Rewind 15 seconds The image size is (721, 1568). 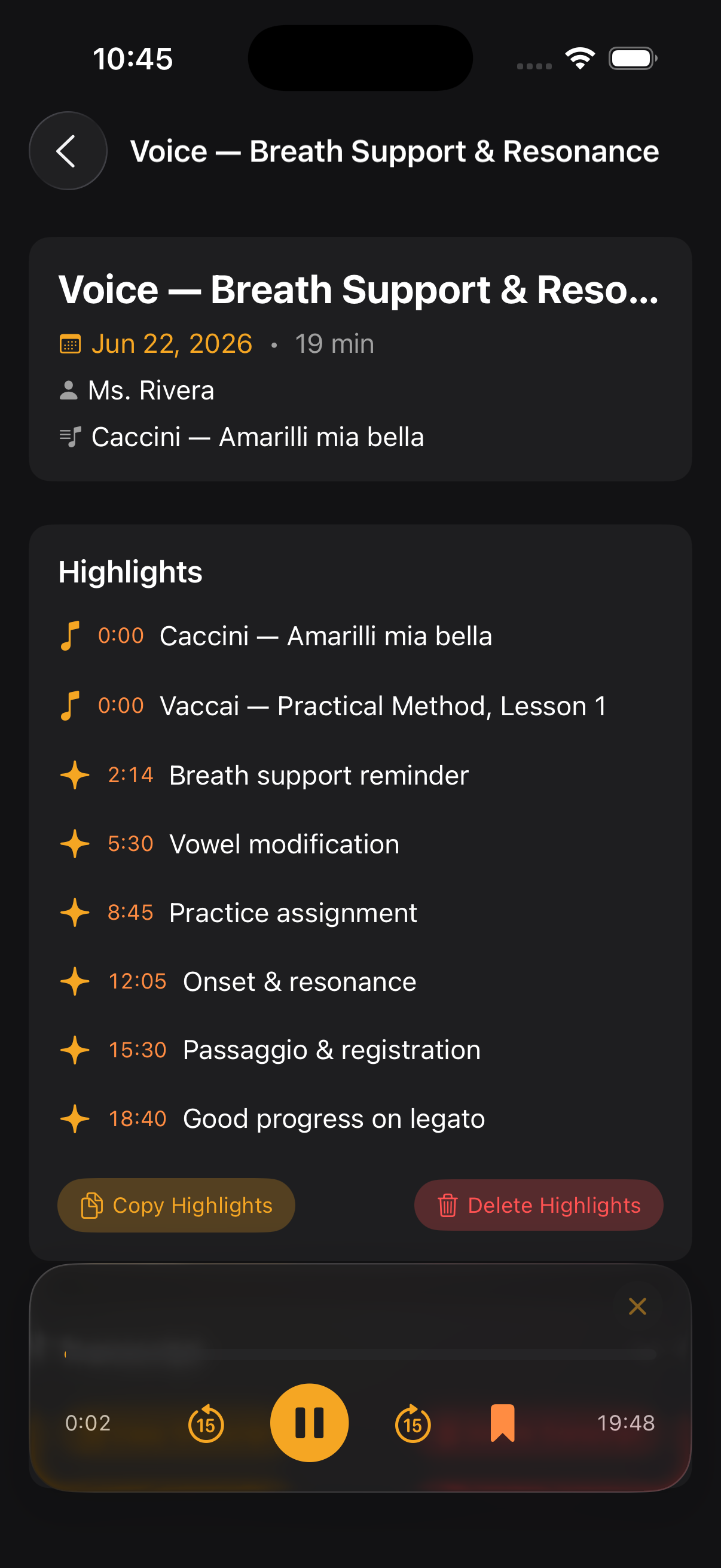click(x=206, y=1423)
